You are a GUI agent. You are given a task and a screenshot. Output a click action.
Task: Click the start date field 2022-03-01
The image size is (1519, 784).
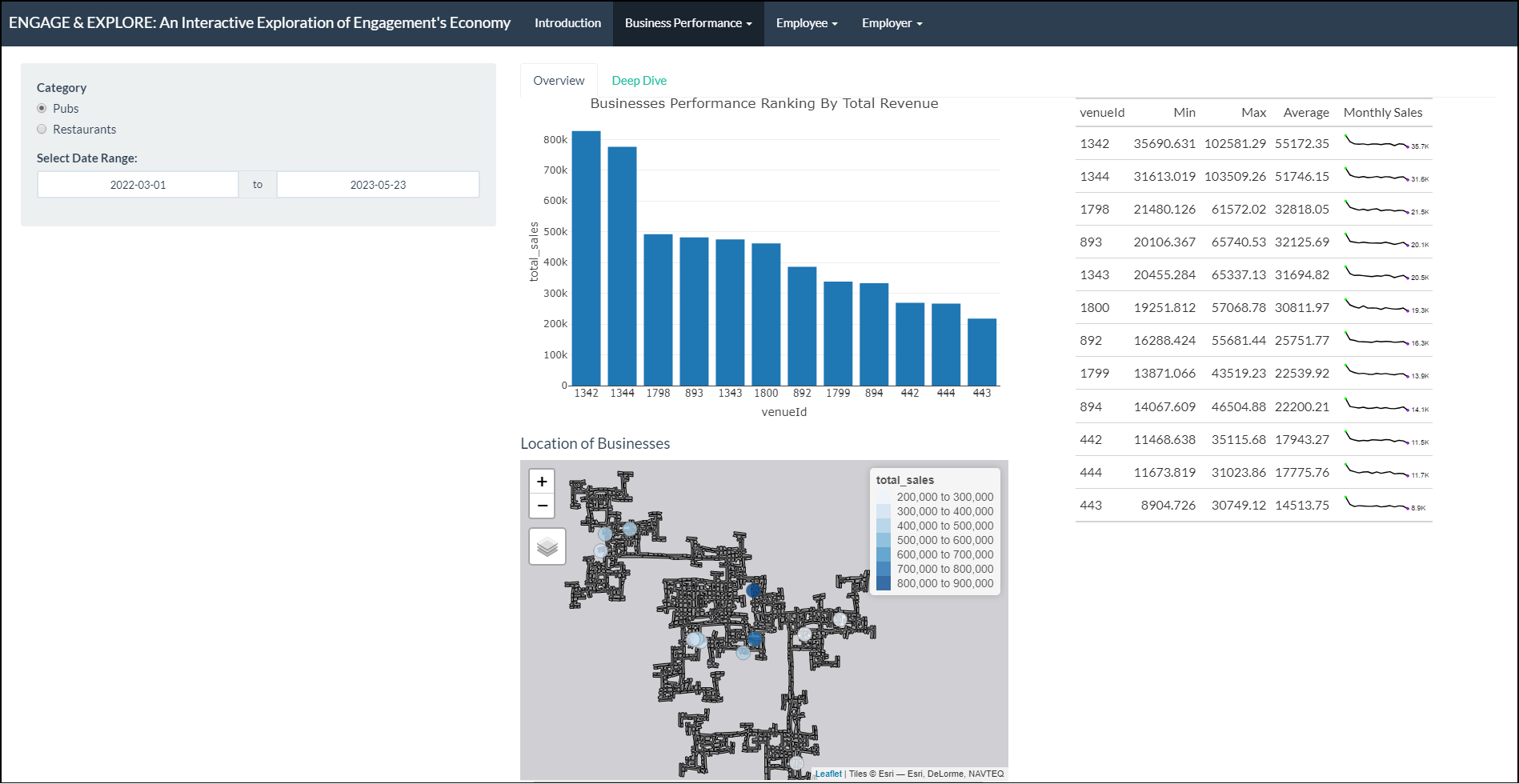[x=138, y=185]
